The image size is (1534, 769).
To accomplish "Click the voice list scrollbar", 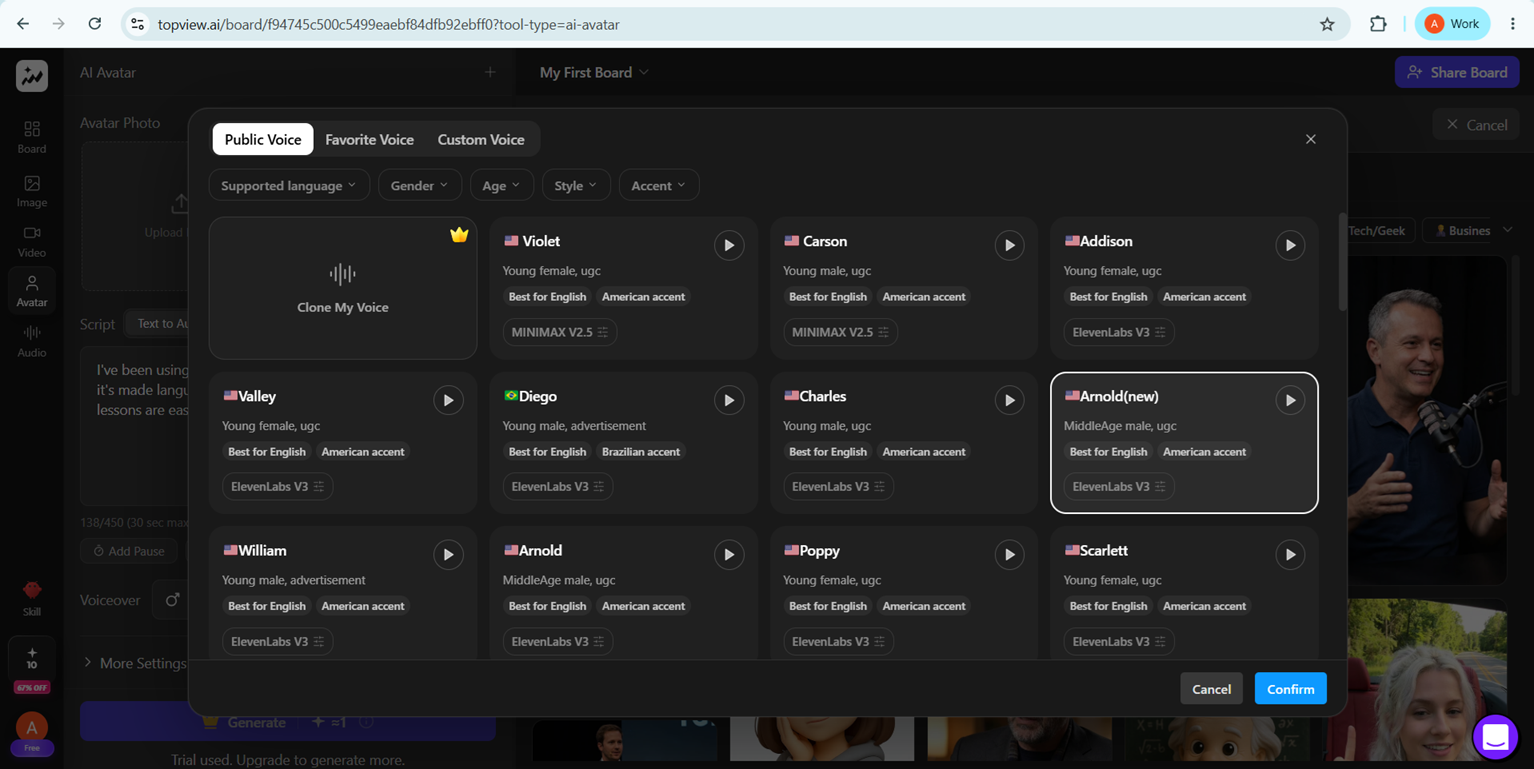I will [1341, 262].
